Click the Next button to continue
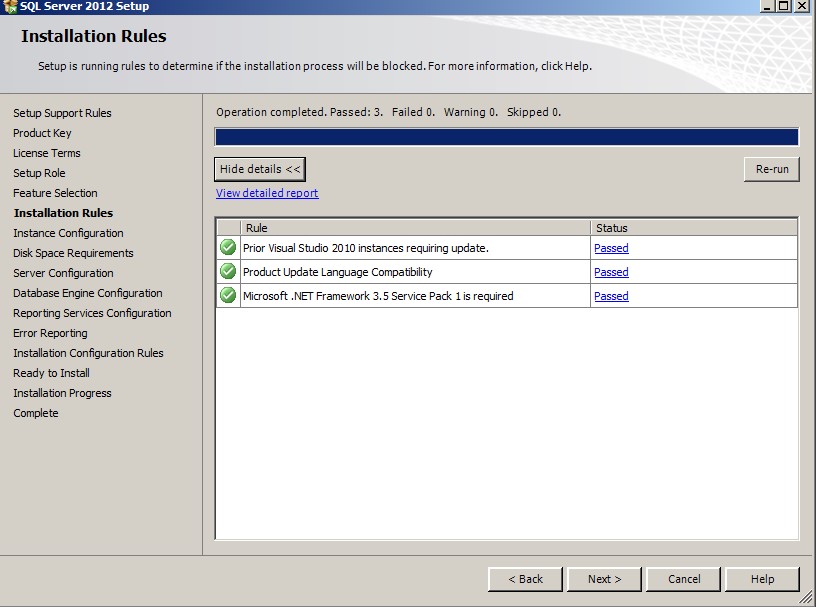The image size is (816, 607). point(604,579)
